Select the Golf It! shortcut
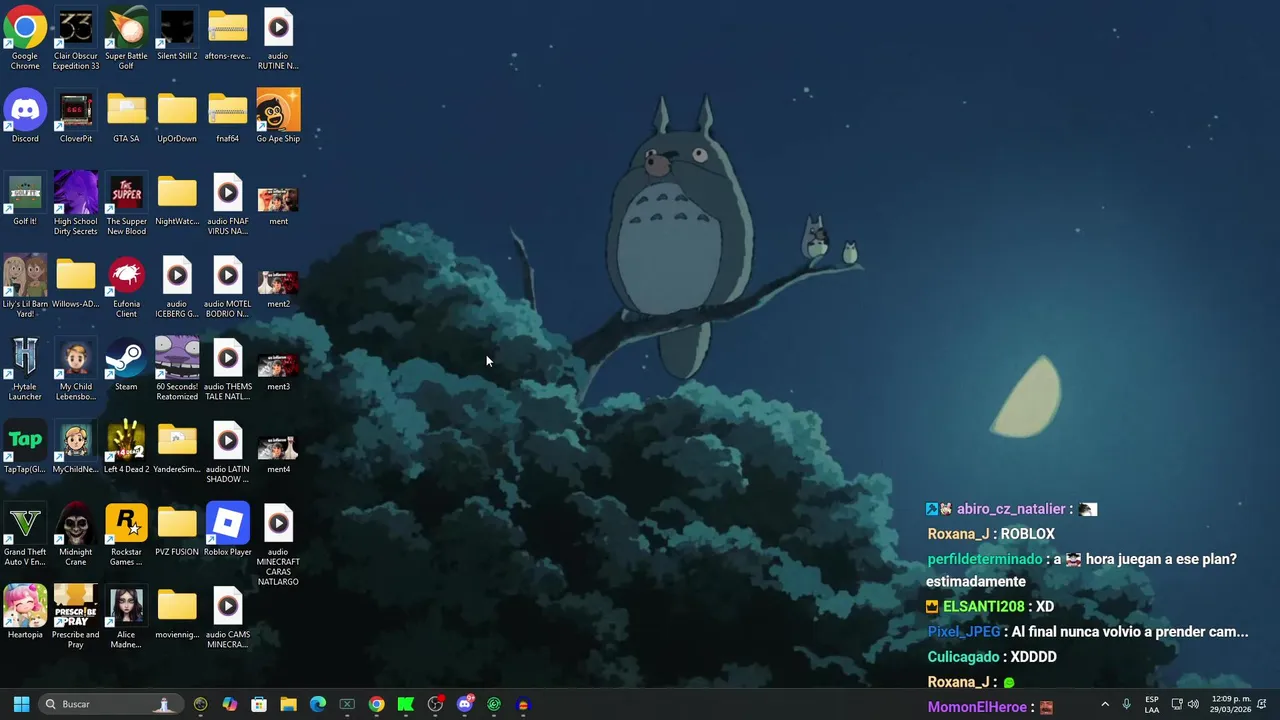The height and width of the screenshot is (720, 1280). pyautogui.click(x=25, y=200)
